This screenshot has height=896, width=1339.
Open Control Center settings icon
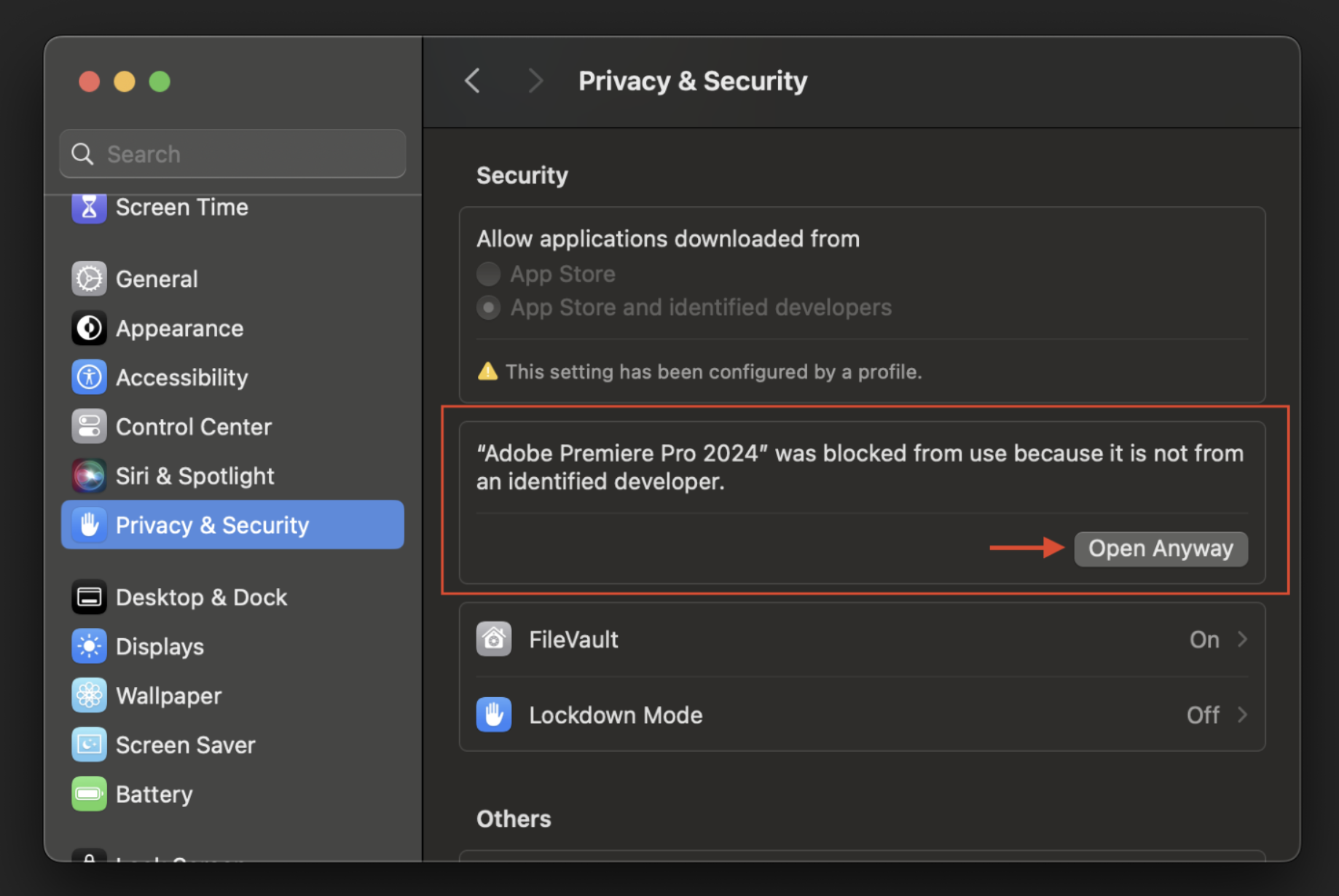[x=89, y=426]
